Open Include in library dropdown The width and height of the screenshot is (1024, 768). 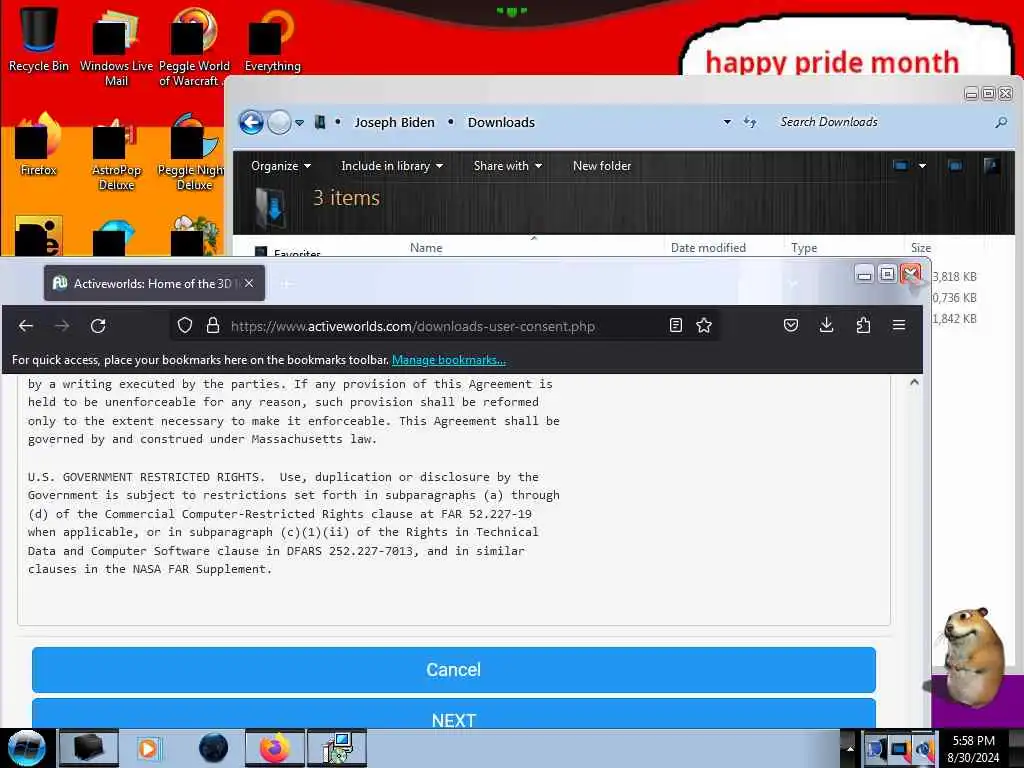pyautogui.click(x=392, y=166)
